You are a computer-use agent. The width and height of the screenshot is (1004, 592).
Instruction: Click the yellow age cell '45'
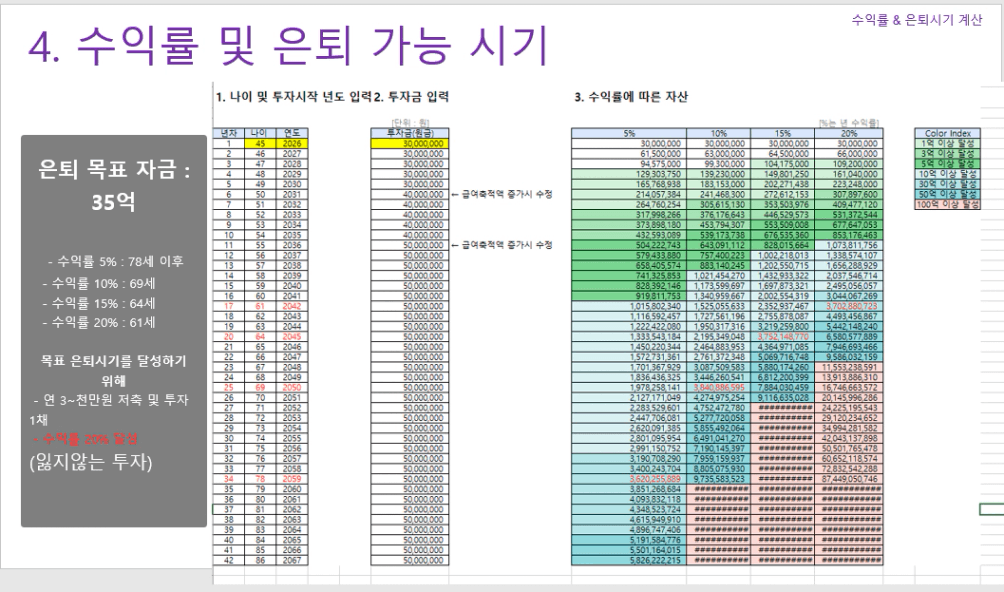click(260, 143)
